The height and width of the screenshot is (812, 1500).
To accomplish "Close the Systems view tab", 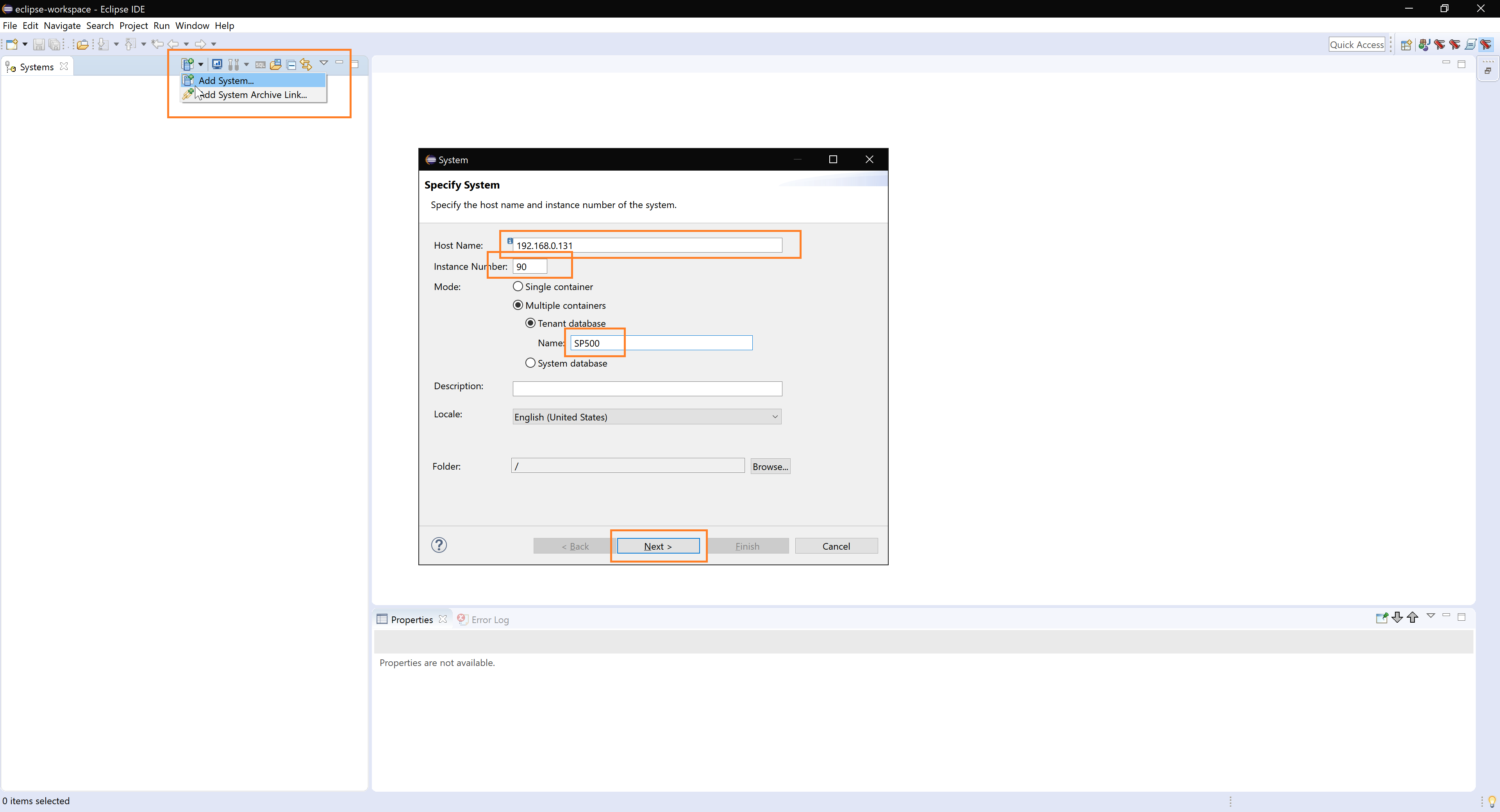I will 64,66.
